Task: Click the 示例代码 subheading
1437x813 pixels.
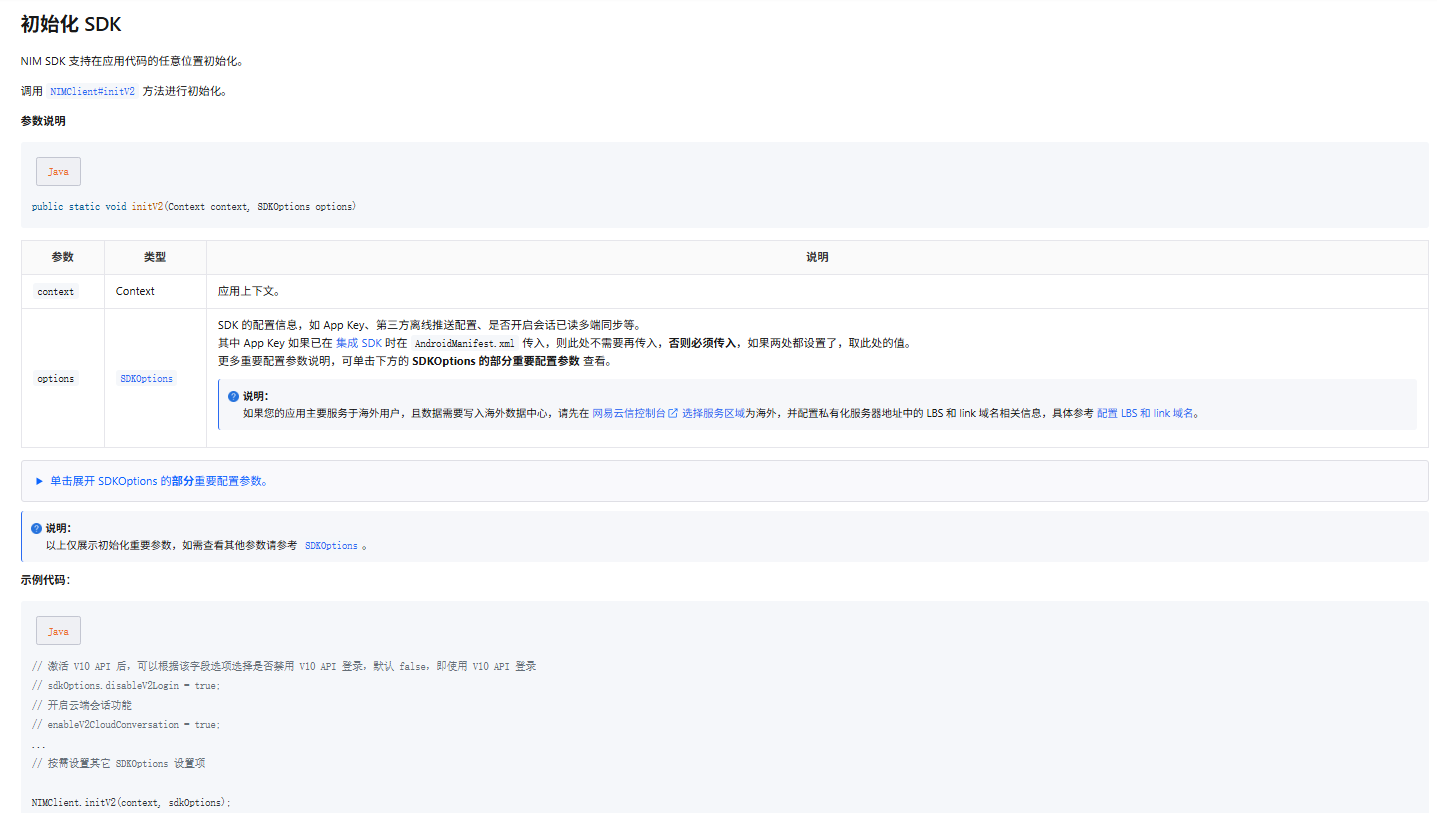Action: click(45, 580)
